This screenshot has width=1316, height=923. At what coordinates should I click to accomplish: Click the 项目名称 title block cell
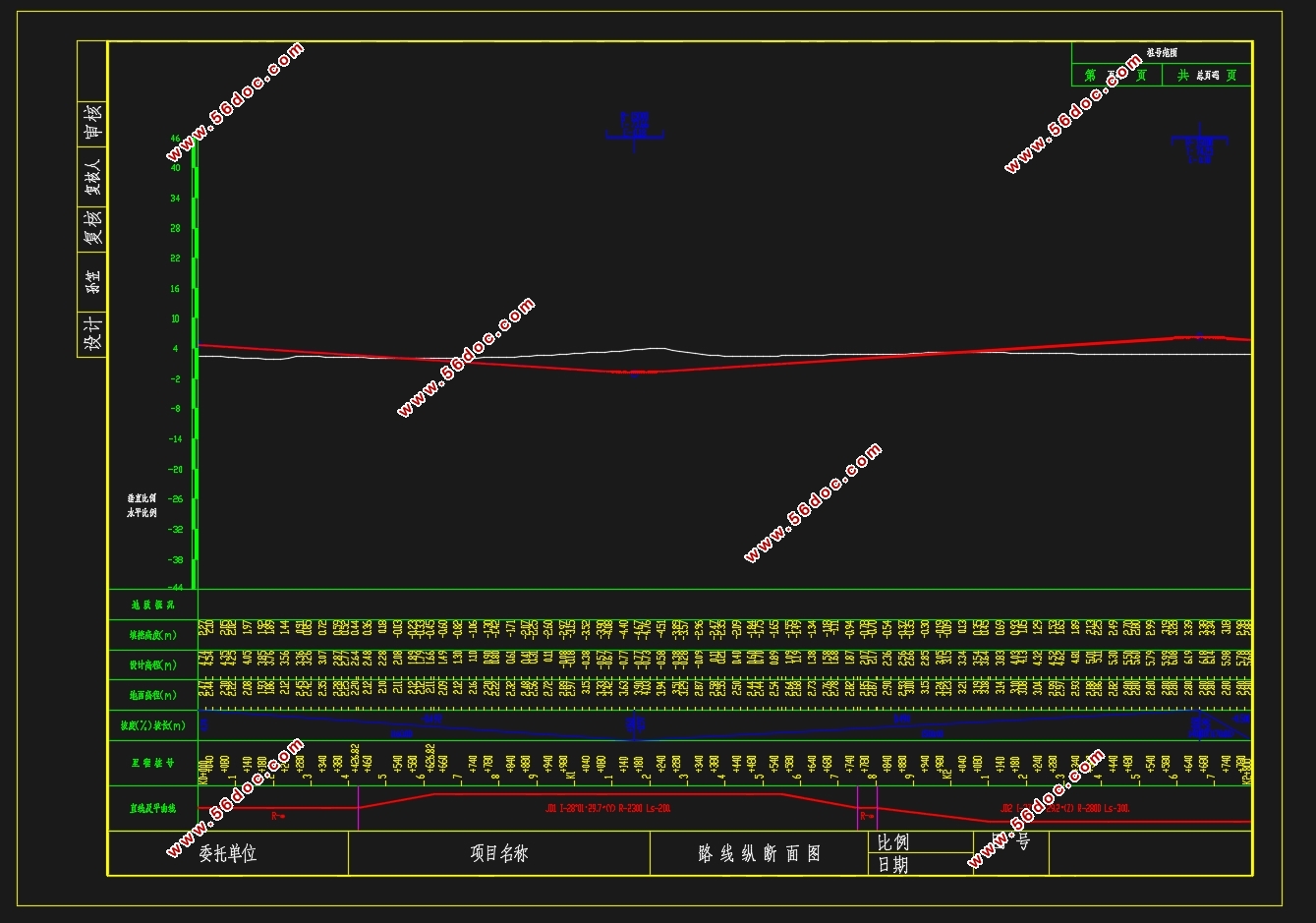point(499,853)
